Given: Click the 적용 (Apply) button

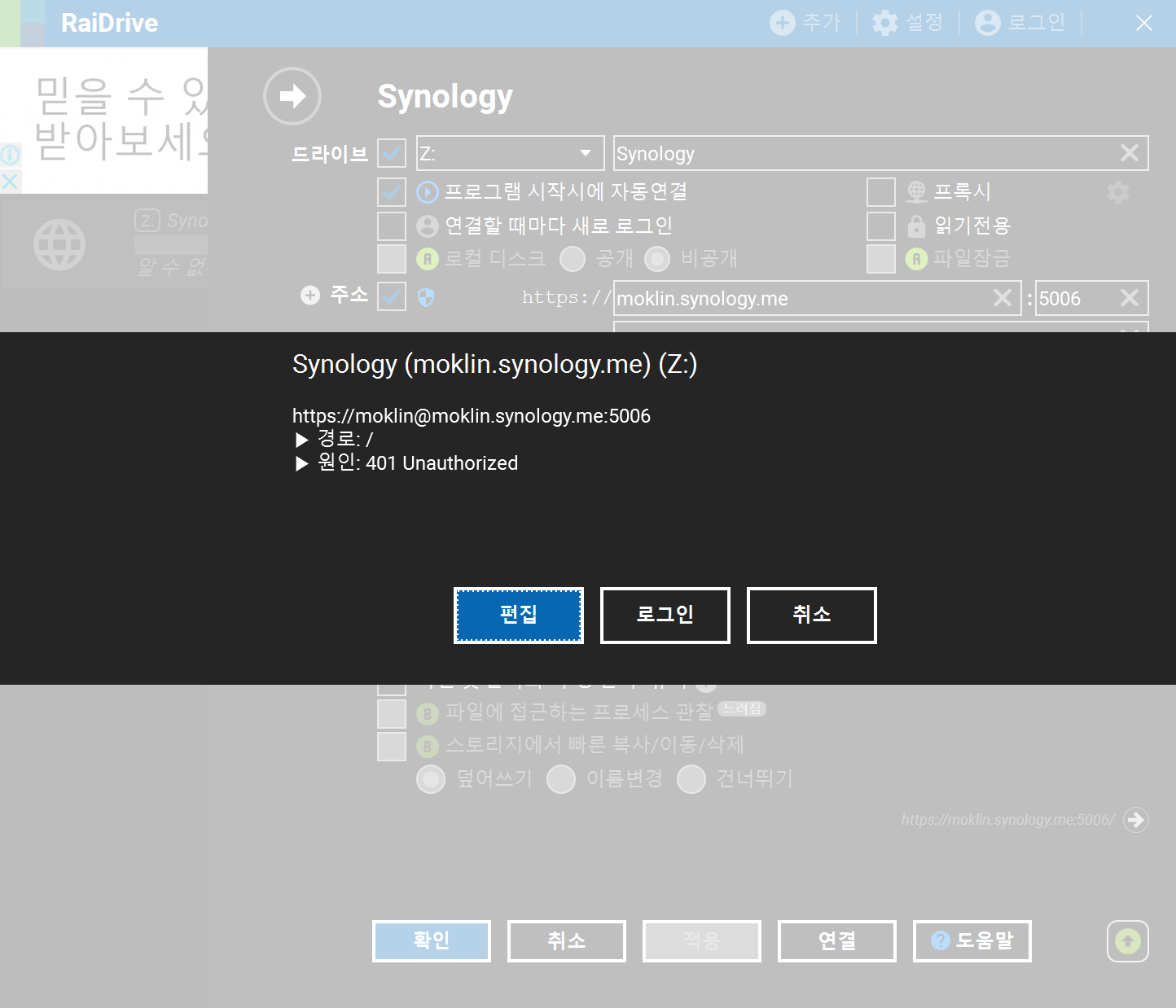Looking at the screenshot, I should pos(702,941).
